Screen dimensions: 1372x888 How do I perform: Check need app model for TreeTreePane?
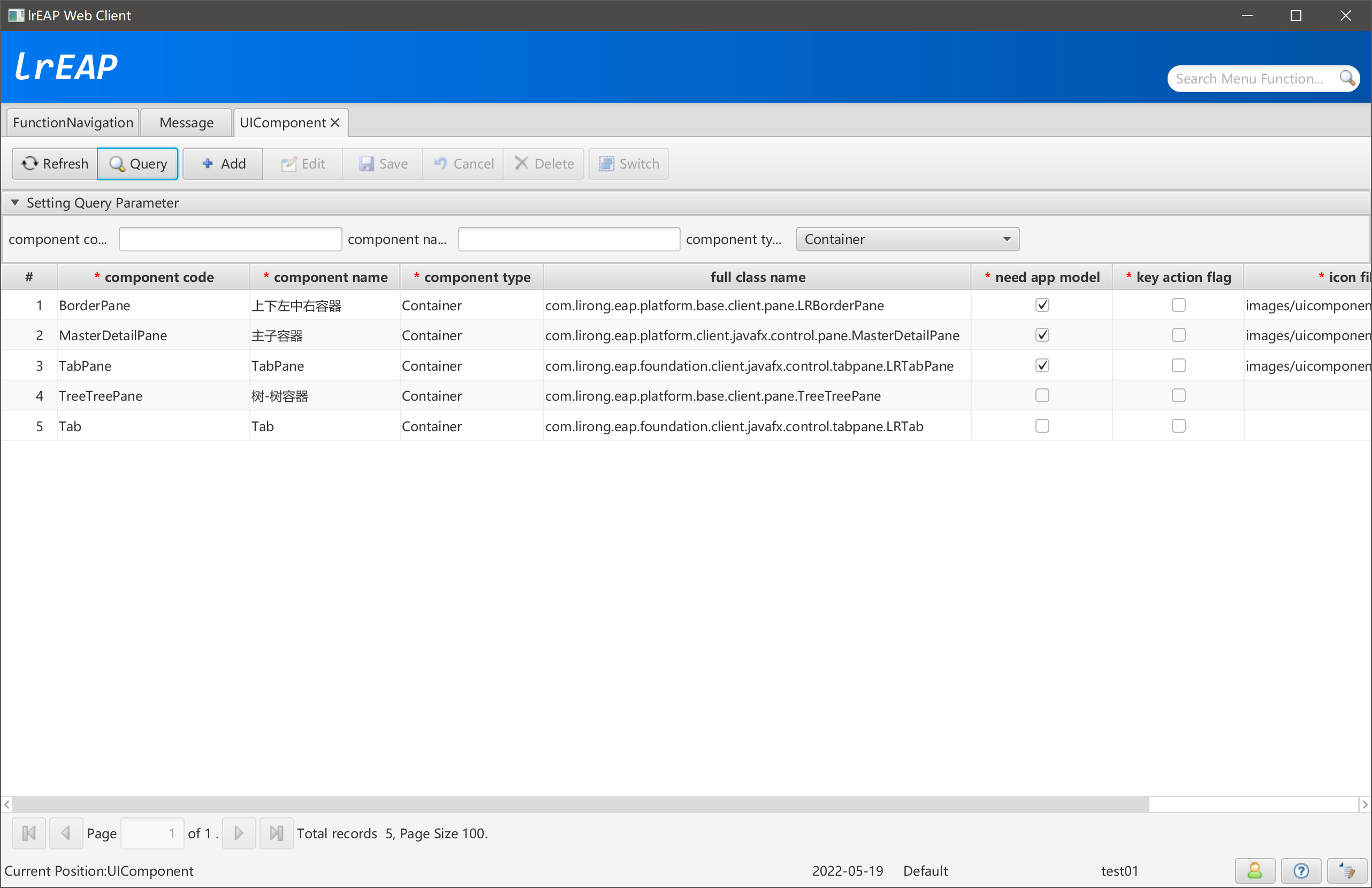1042,395
